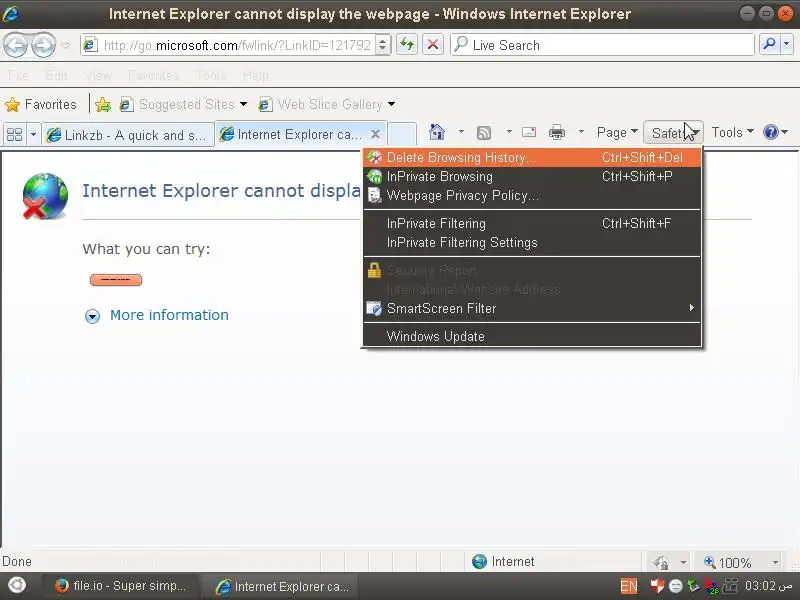Screen dimensions: 800x600
Task: Click the Forward navigation arrow
Action: point(43,45)
